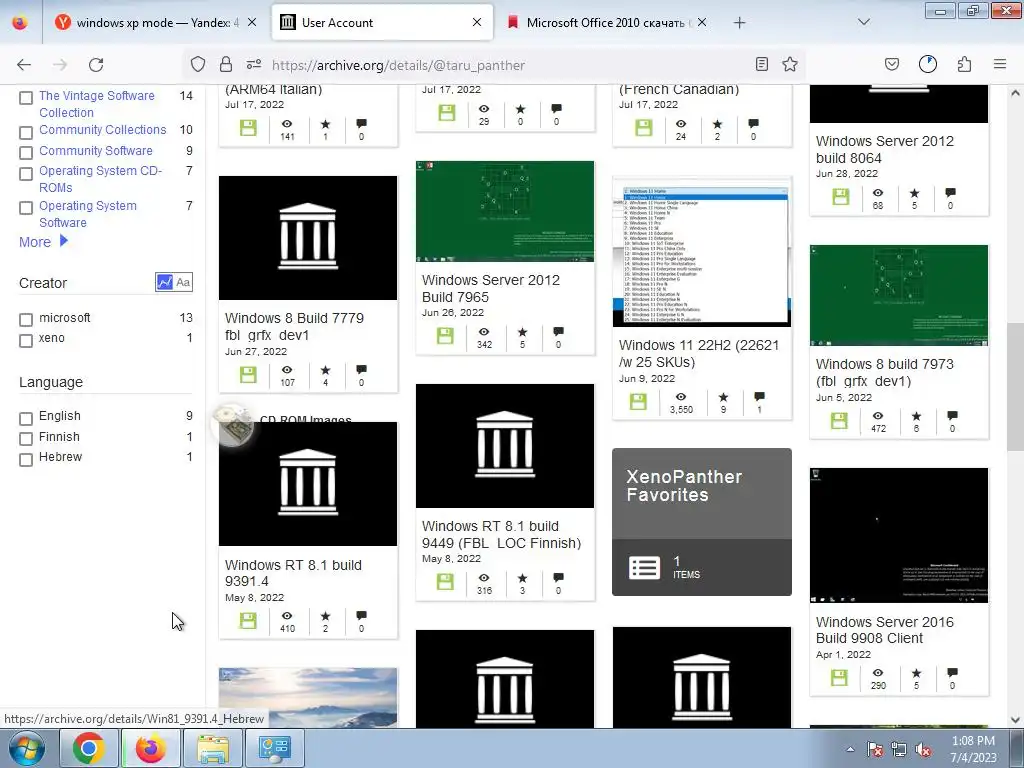This screenshot has height=768, width=1024.
Task: Click the page vertical scrollbar thumb
Action: [1015, 387]
